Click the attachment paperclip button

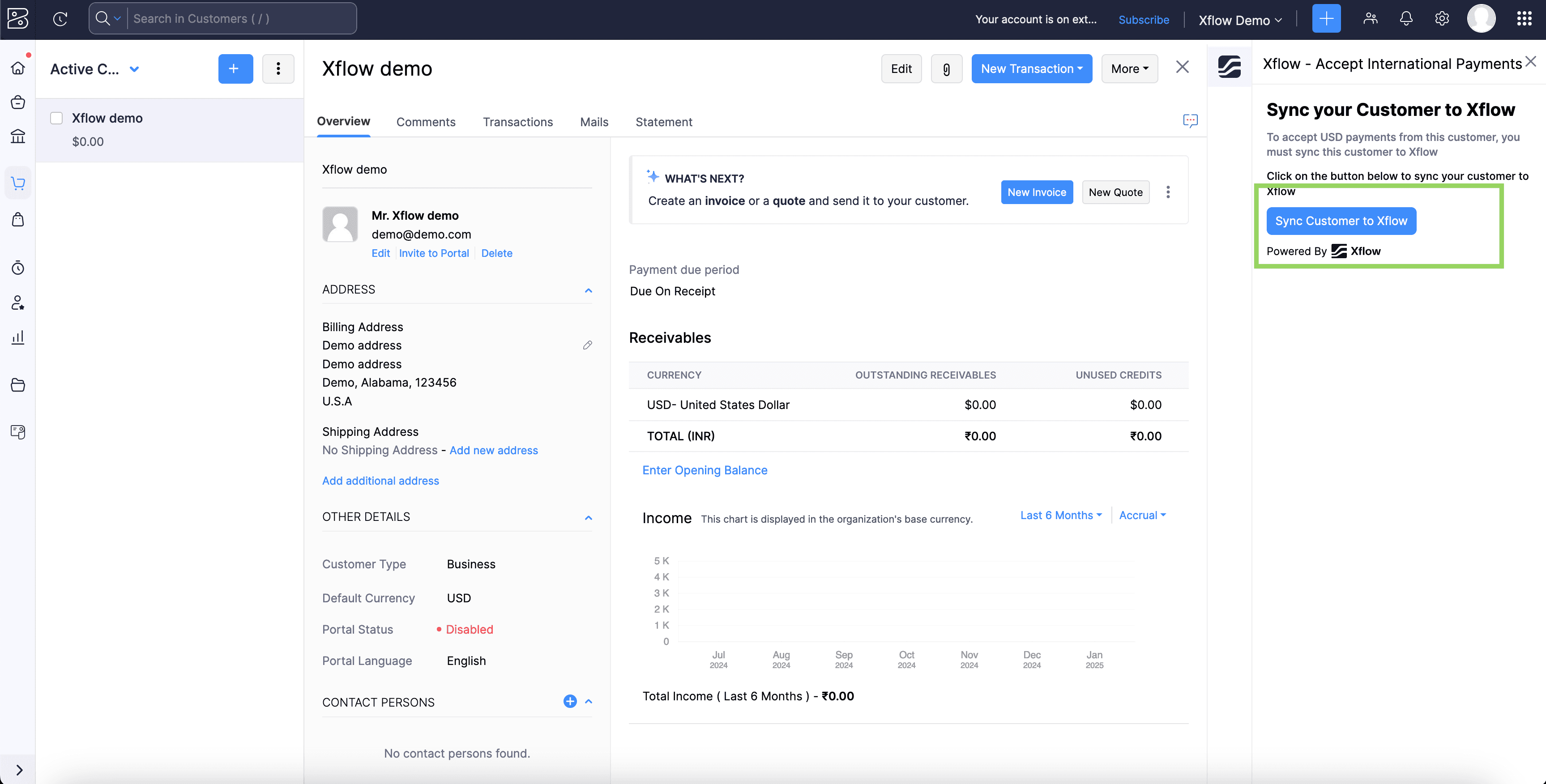pos(947,69)
